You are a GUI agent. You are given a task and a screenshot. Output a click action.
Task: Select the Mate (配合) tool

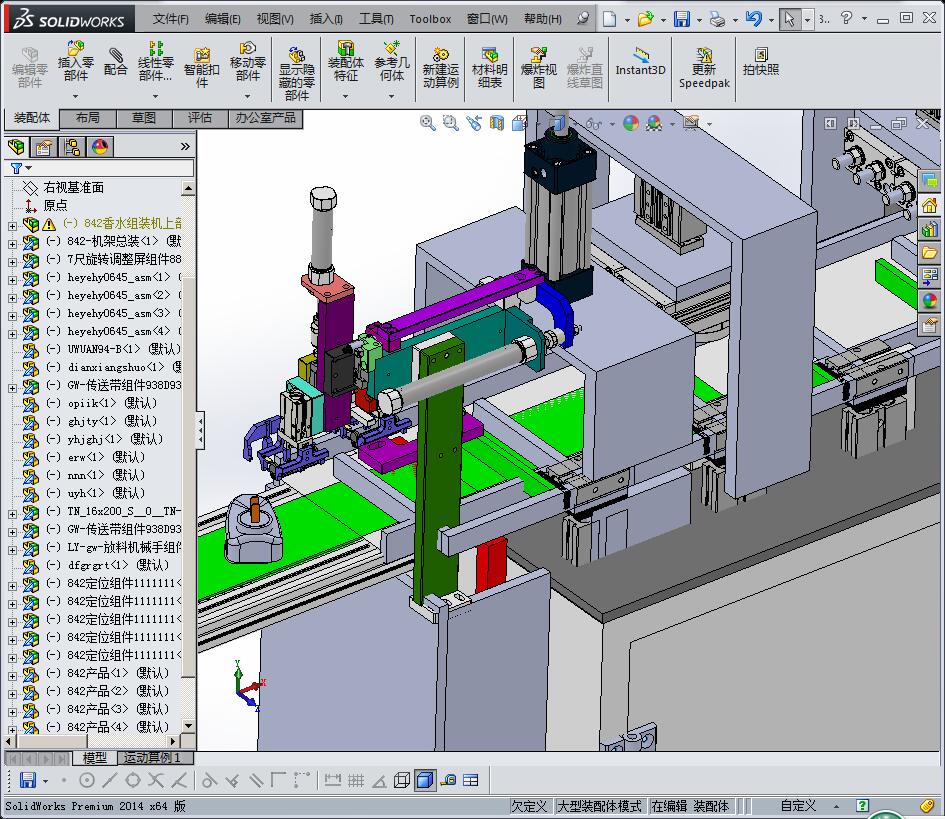tap(115, 61)
